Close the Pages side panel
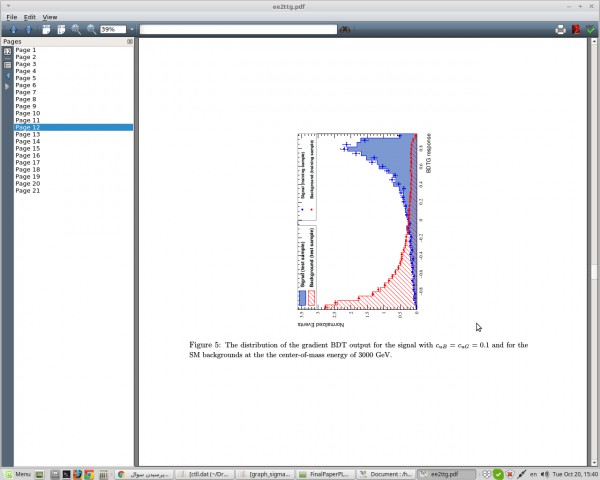Image resolution: width=600 pixels, height=480 pixels. pyautogui.click(x=129, y=42)
